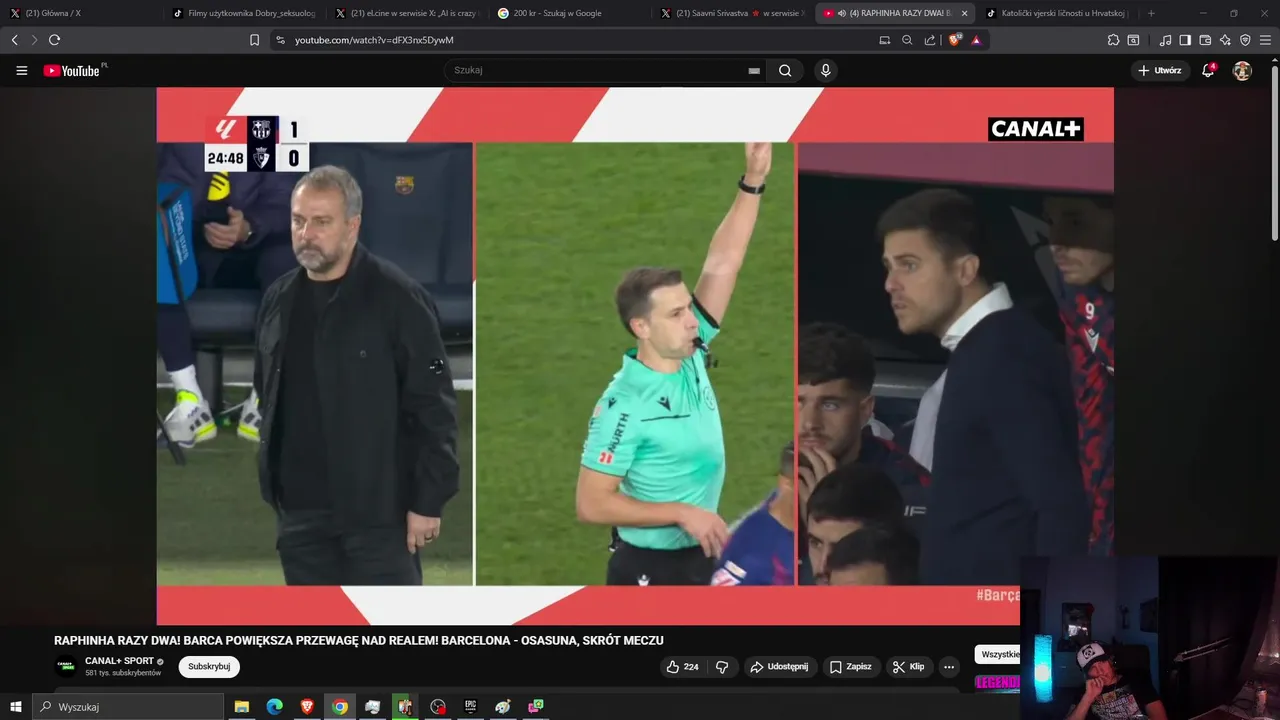This screenshot has width=1280, height=720.
Task: Open the Brave Wallet icon
Action: [1205, 40]
